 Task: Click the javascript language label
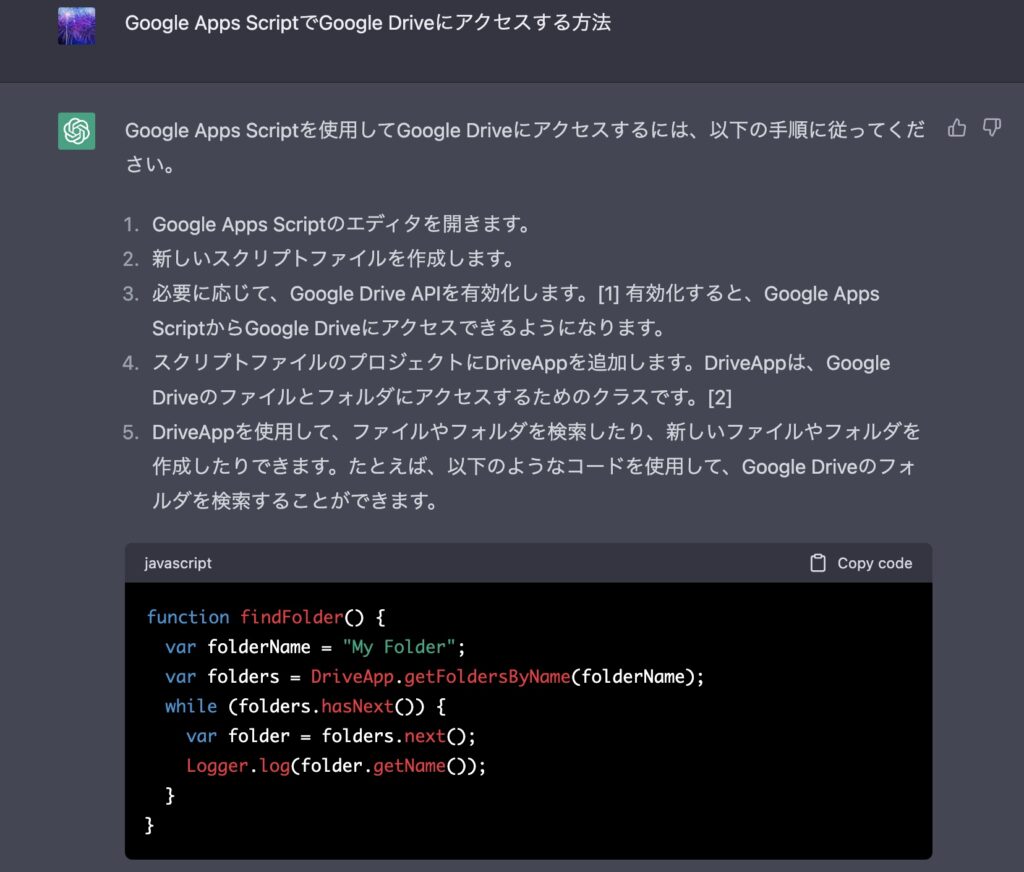[x=178, y=563]
